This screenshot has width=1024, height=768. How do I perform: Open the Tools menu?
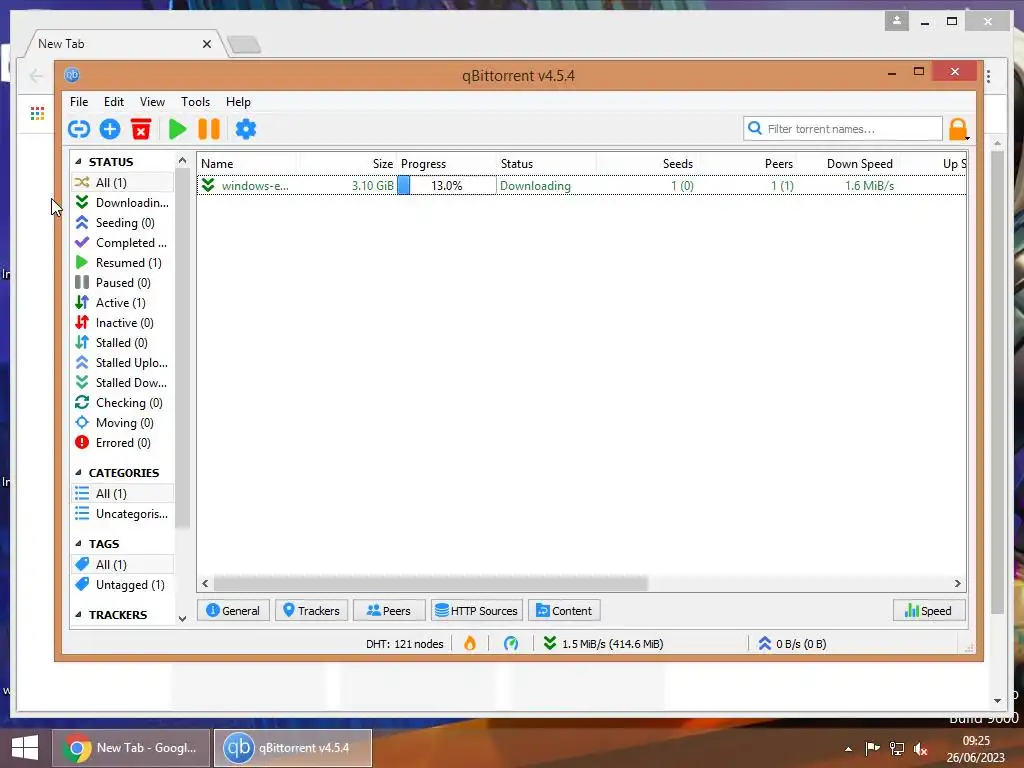click(195, 102)
